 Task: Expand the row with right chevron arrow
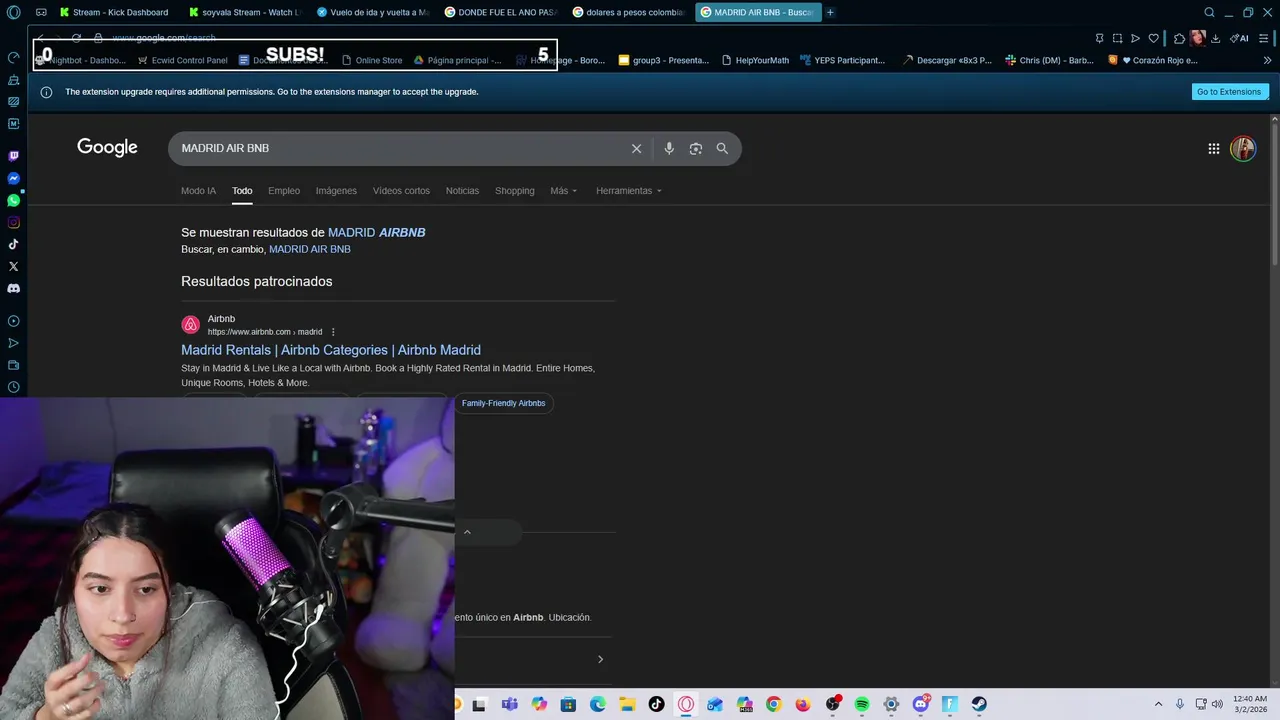(600, 659)
